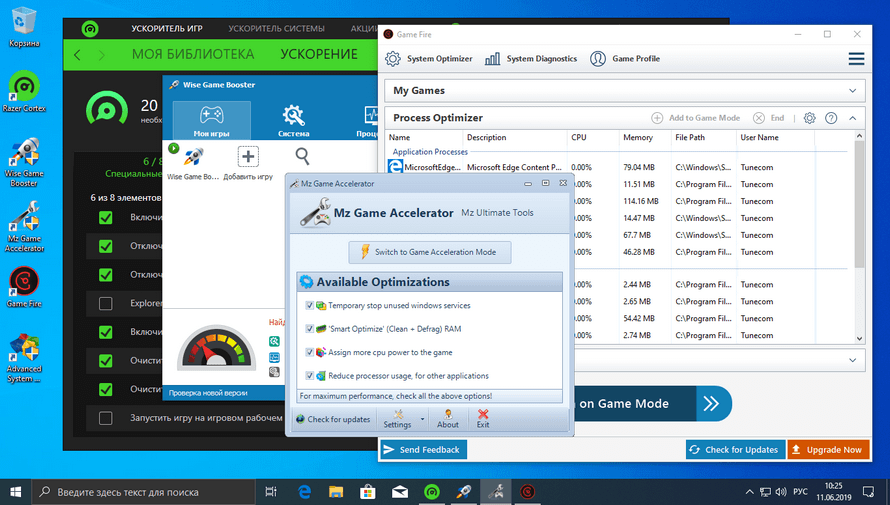The height and width of the screenshot is (505, 890).
Task: Click Exit in Mz Game Accelerator
Action: 483,419
